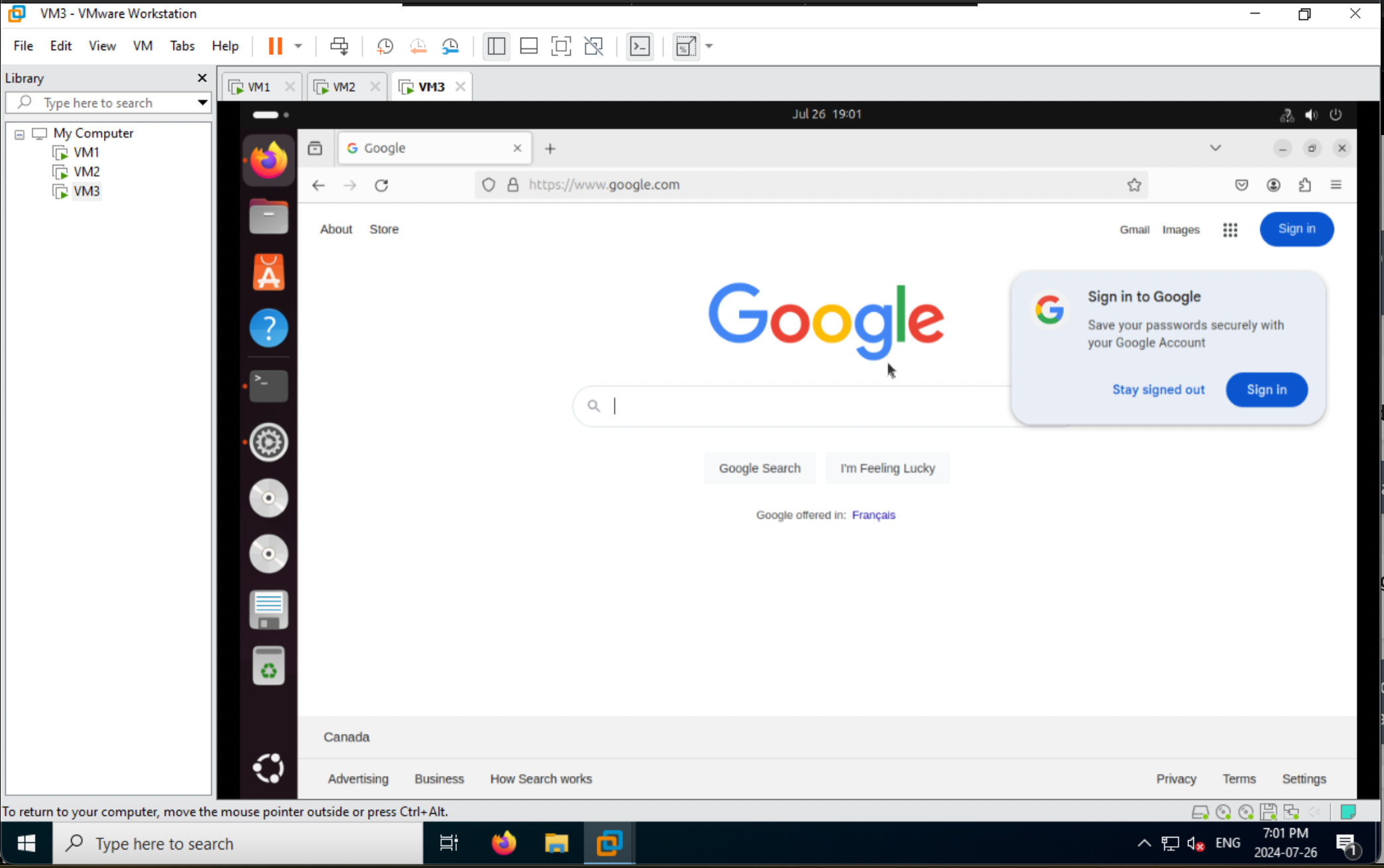The width and height of the screenshot is (1384, 868).
Task: Open the Snapshot Manager
Action: (x=451, y=46)
